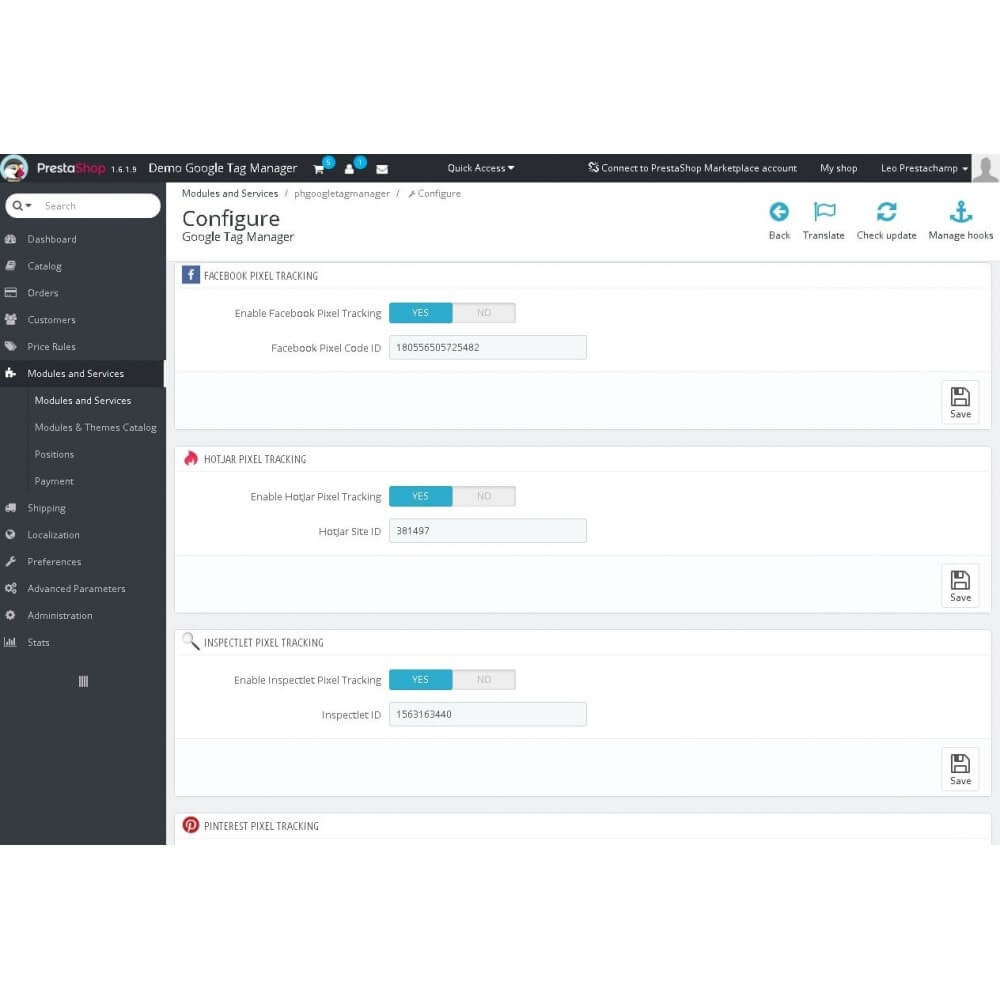The height and width of the screenshot is (1000, 1000).
Task: Open the Leo Prestachamp user menu
Action: coord(923,168)
